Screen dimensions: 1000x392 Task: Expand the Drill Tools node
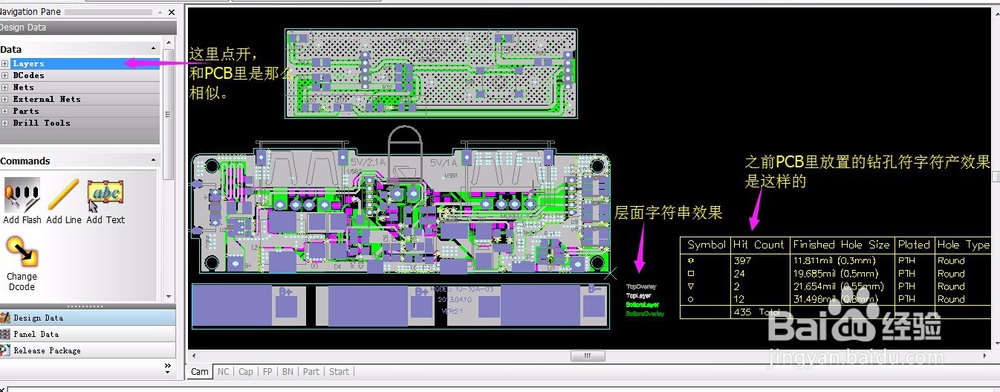pyautogui.click(x=4, y=123)
